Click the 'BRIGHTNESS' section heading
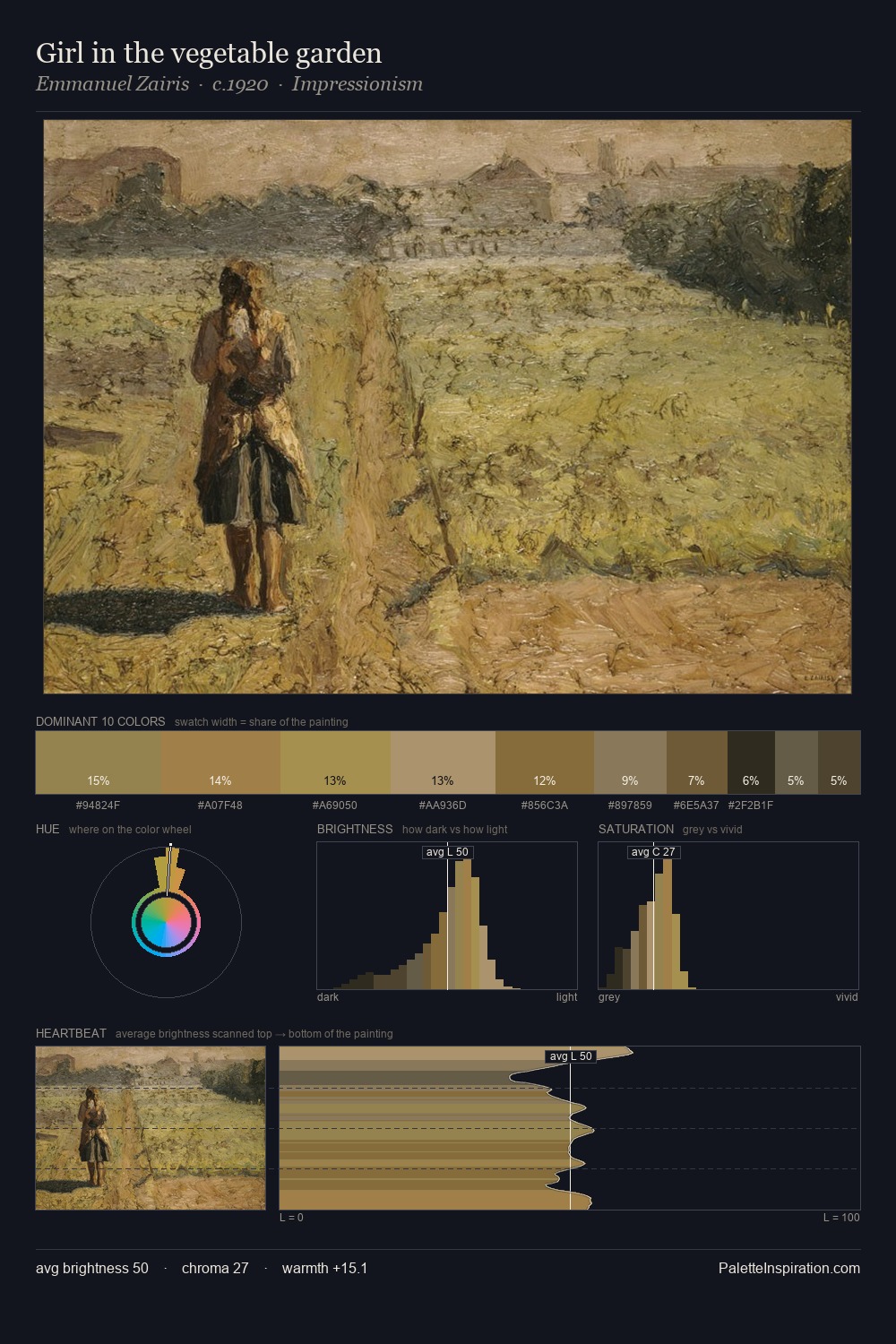 pyautogui.click(x=355, y=829)
